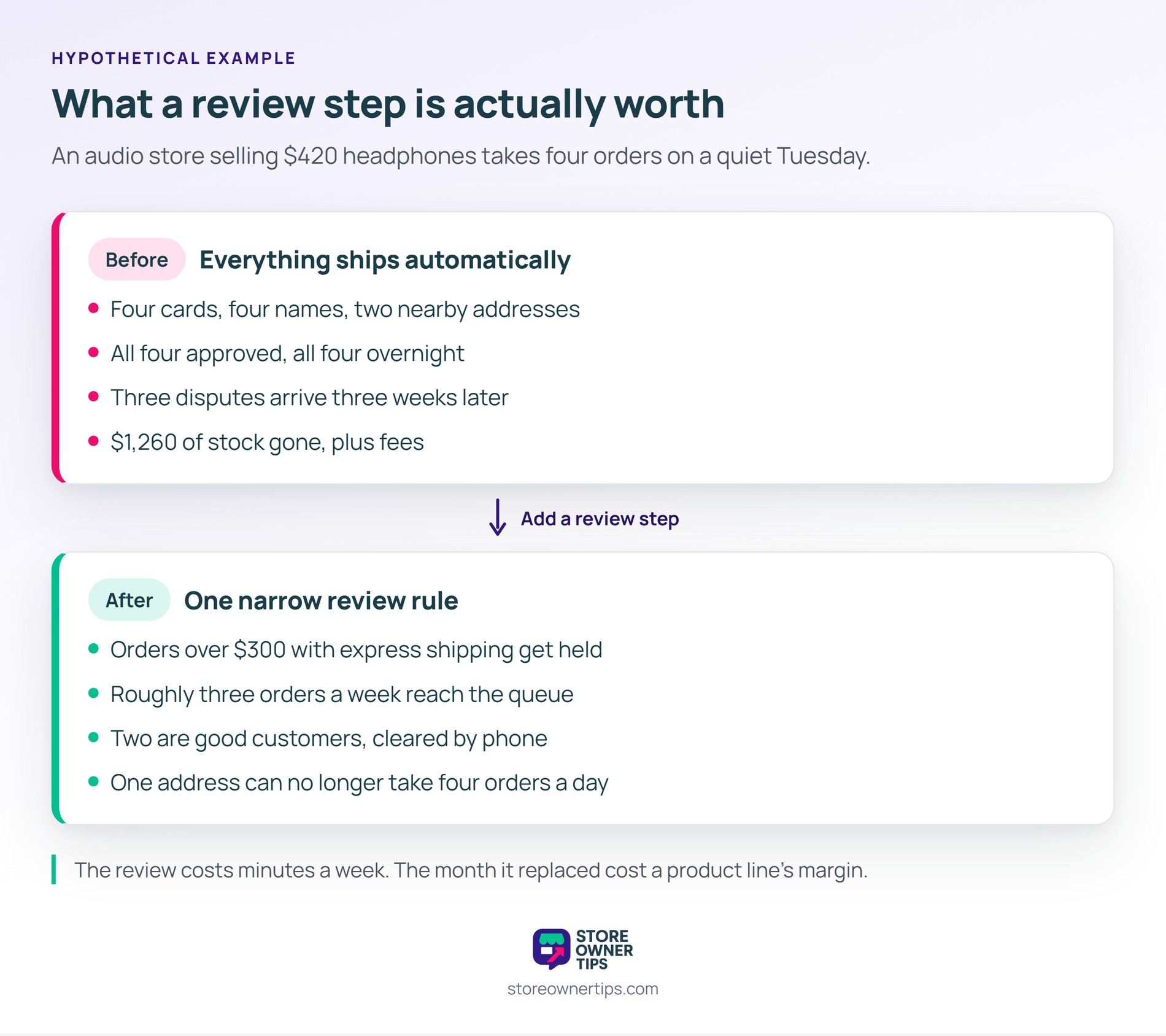Click the heading What a review step is actually worth
The width and height of the screenshot is (1166, 1036).
[388, 104]
